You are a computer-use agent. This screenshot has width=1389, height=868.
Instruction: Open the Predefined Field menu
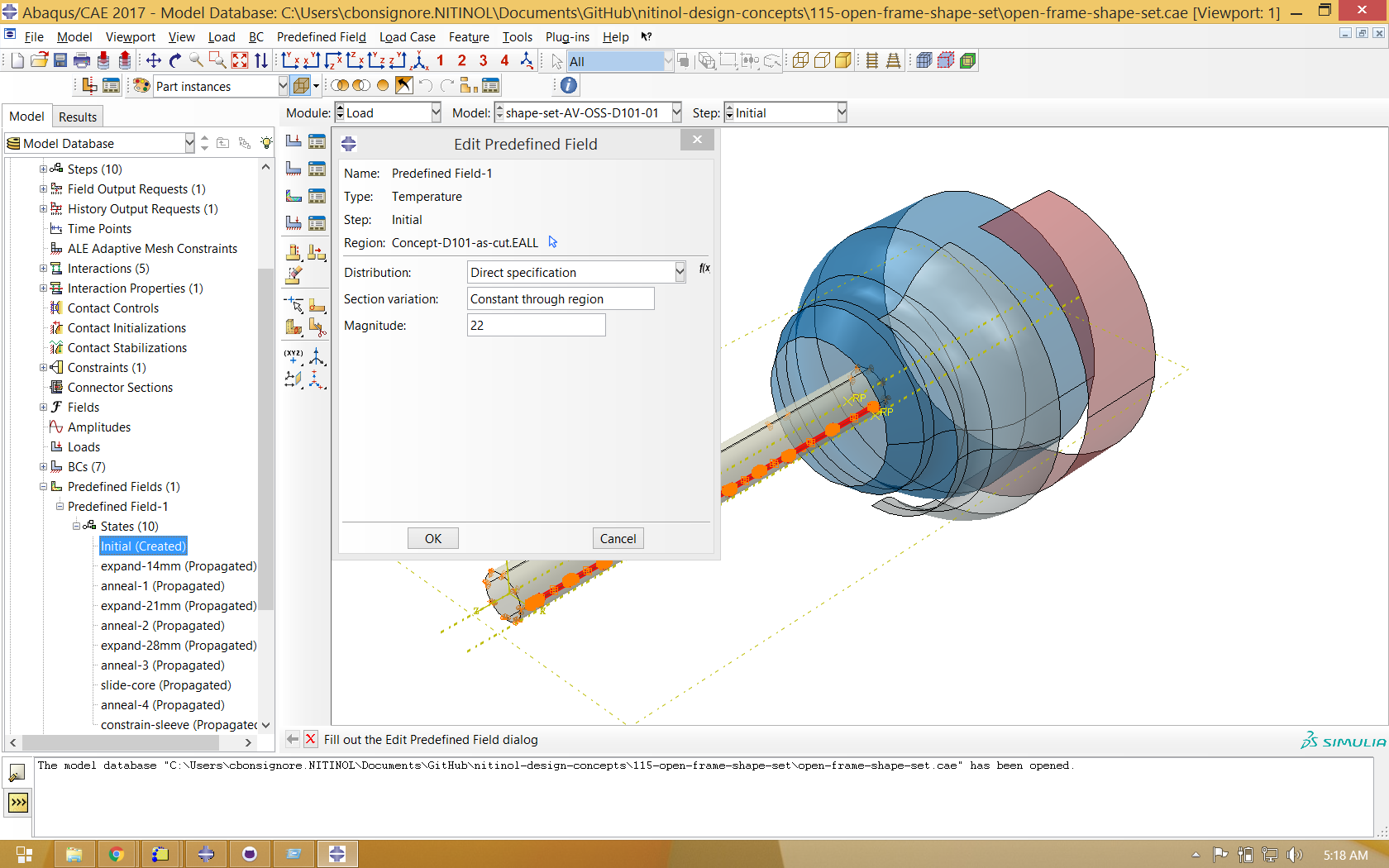coord(321,37)
